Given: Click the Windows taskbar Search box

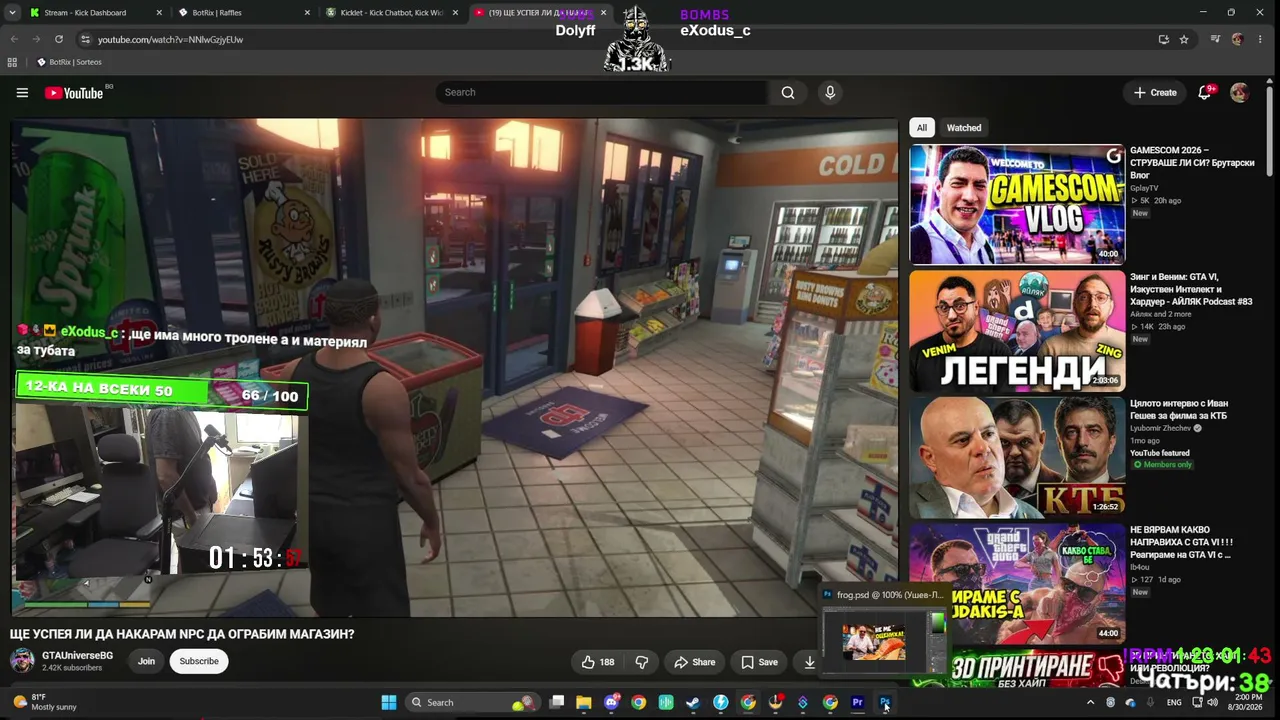Looking at the screenshot, I should coord(472,703).
